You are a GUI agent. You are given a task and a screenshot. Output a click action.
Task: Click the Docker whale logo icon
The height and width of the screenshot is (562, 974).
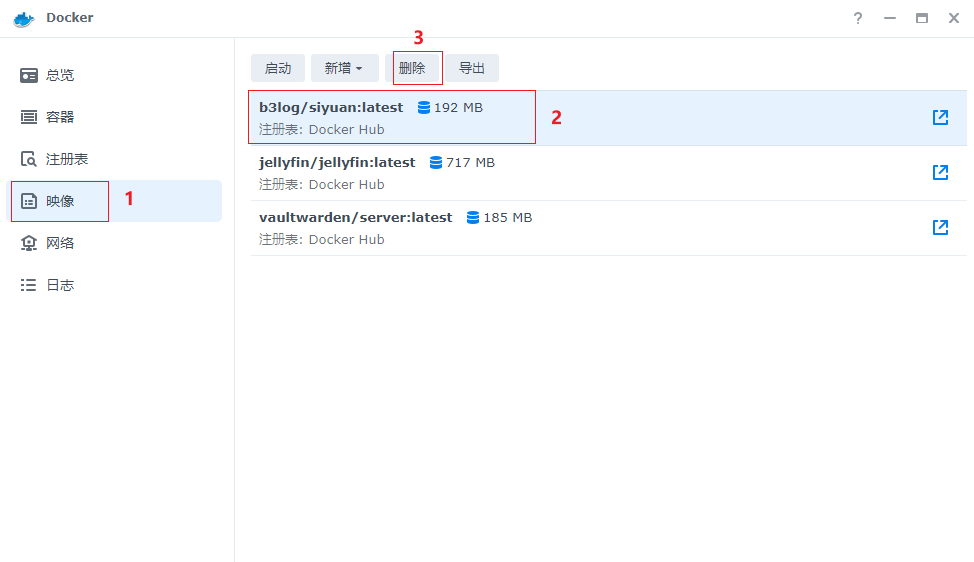(x=24, y=19)
